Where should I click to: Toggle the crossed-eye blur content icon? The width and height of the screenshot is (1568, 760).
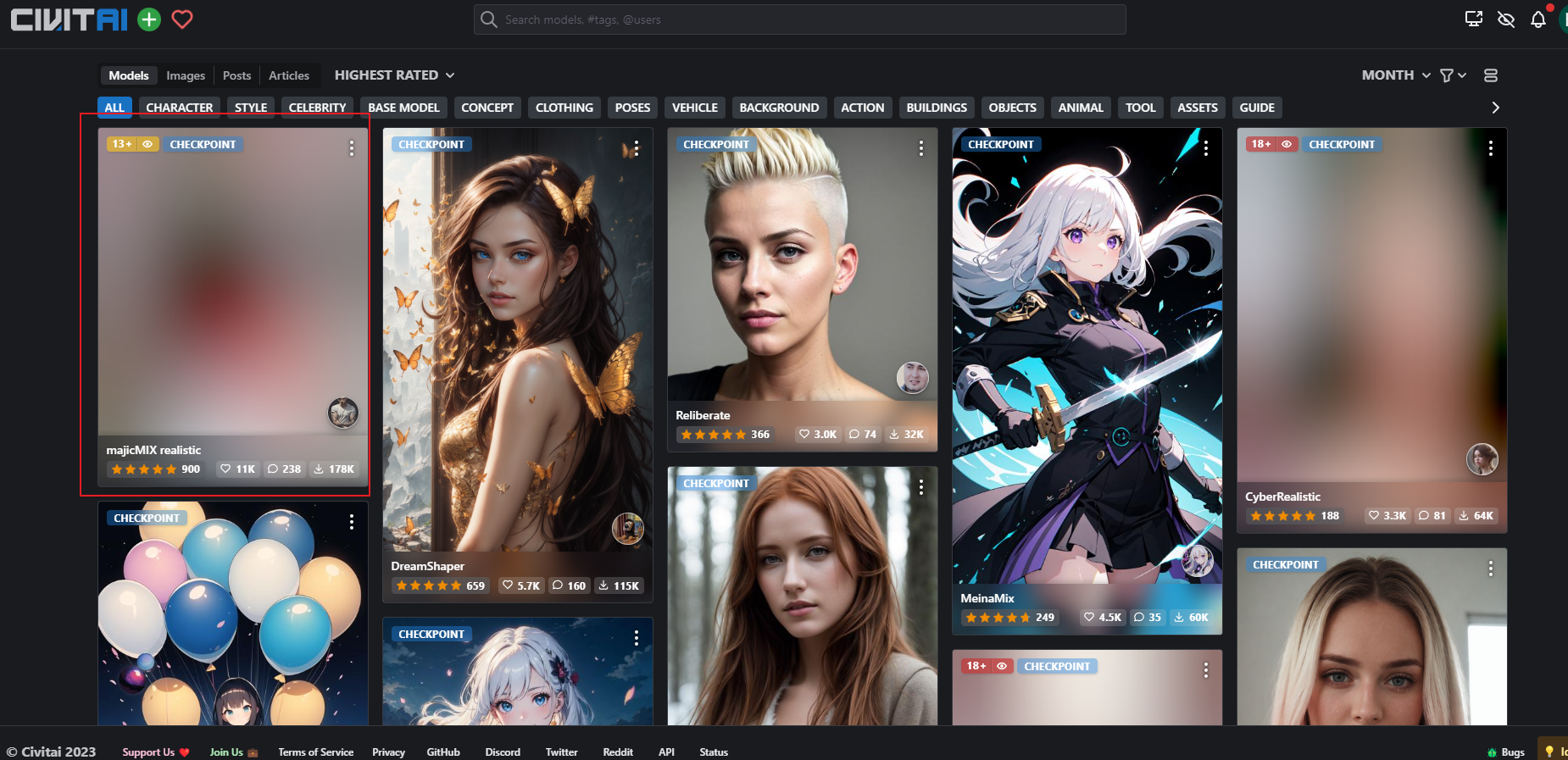click(x=1505, y=19)
